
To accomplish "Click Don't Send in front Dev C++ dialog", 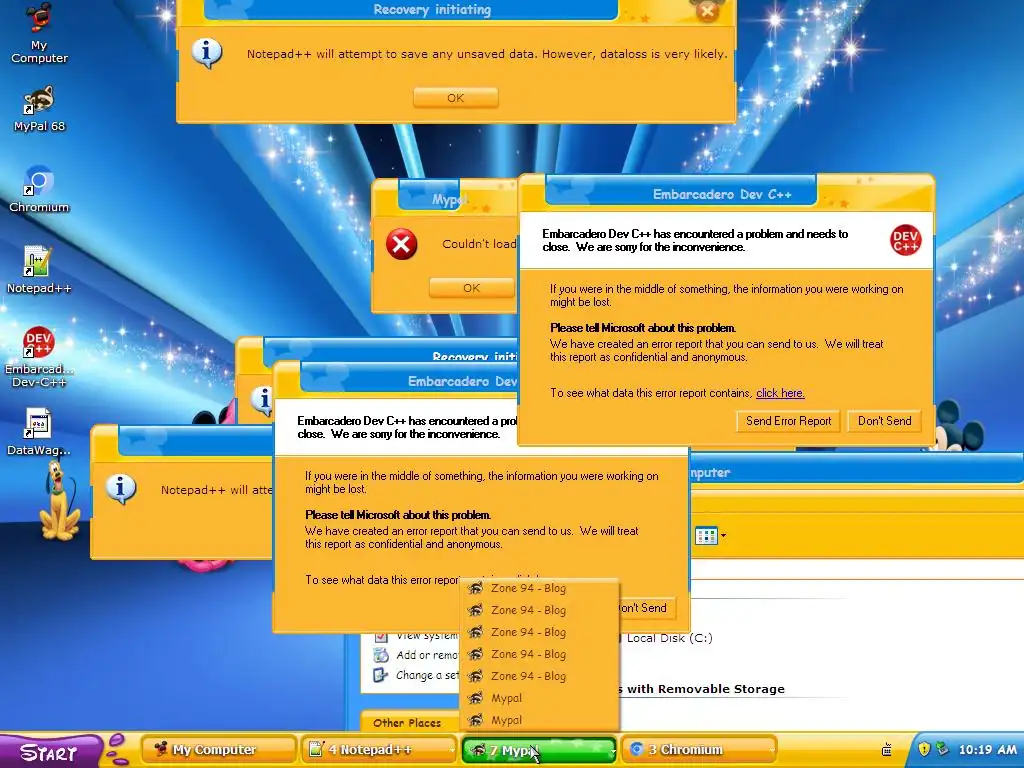I will point(884,421).
